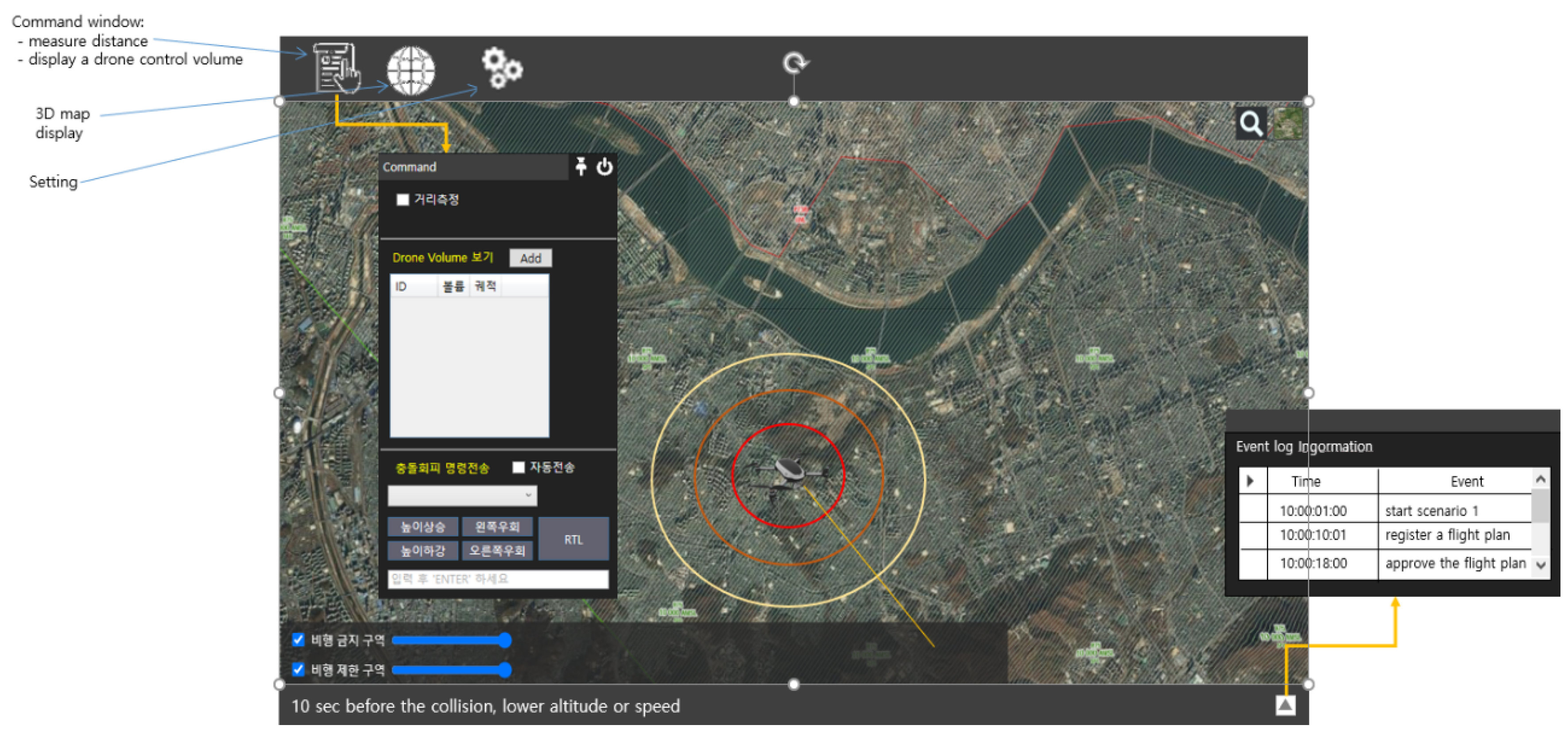Expand event log with up-arrow button
This screenshot has width=1568, height=733.
(x=1285, y=705)
